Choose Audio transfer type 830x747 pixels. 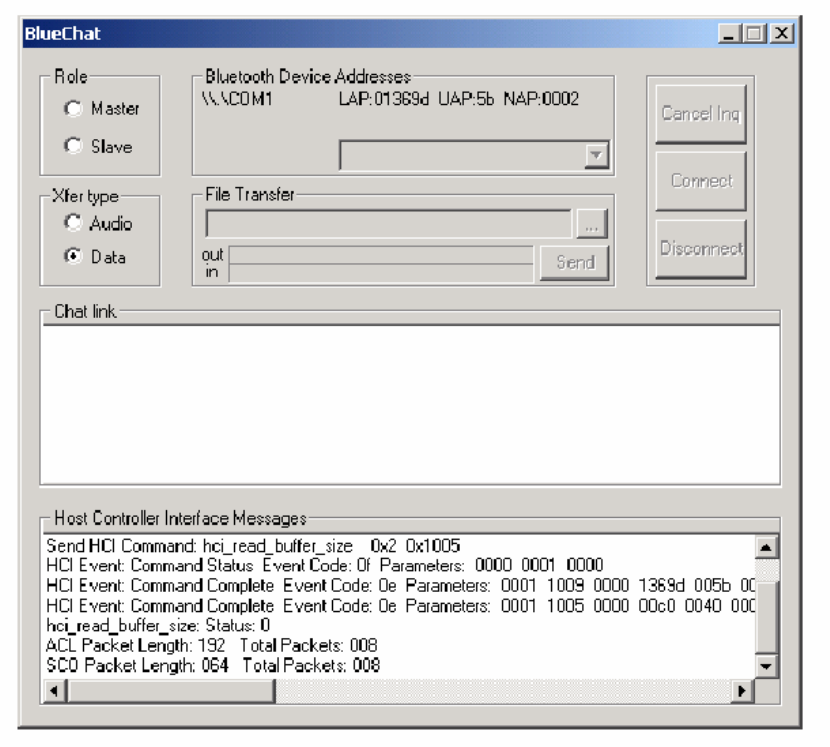73,222
